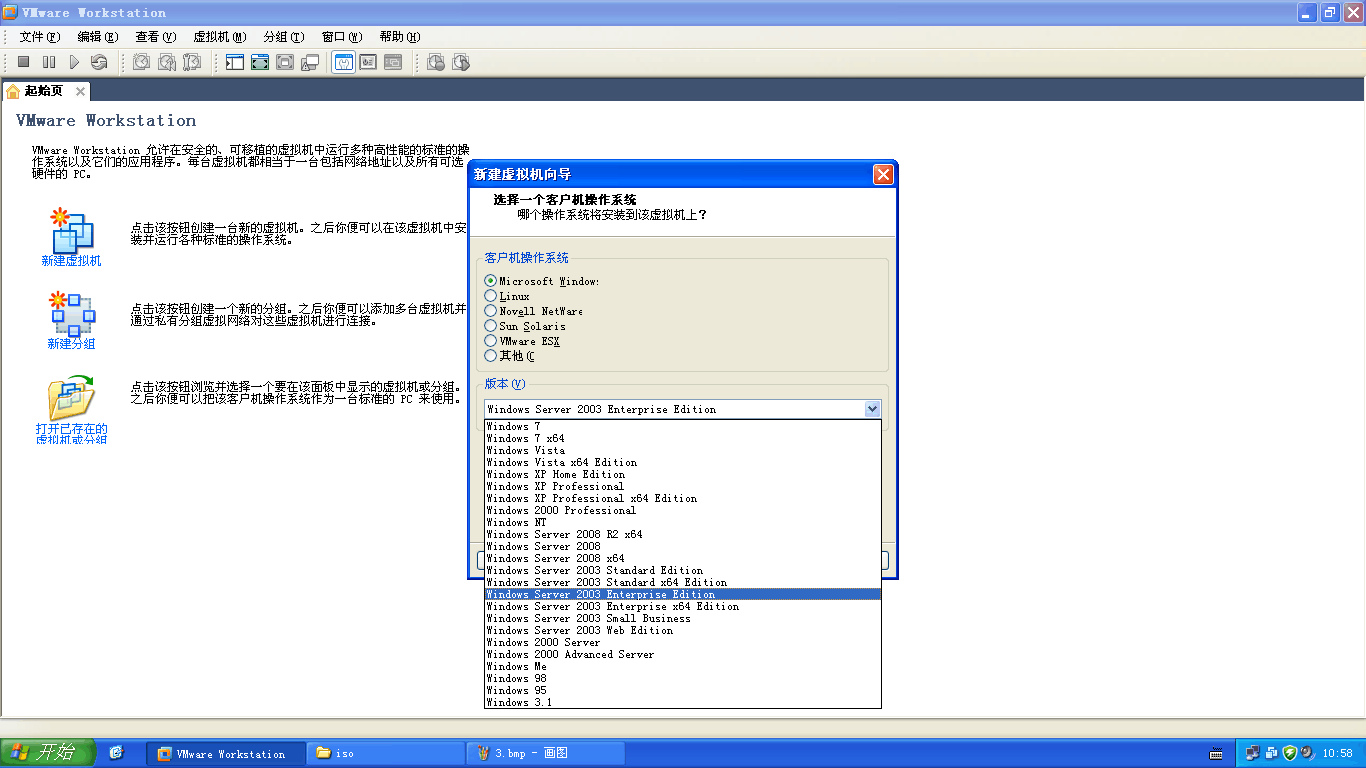
Task: Choose Windows Vista x64 Edition from list
Action: click(682, 463)
